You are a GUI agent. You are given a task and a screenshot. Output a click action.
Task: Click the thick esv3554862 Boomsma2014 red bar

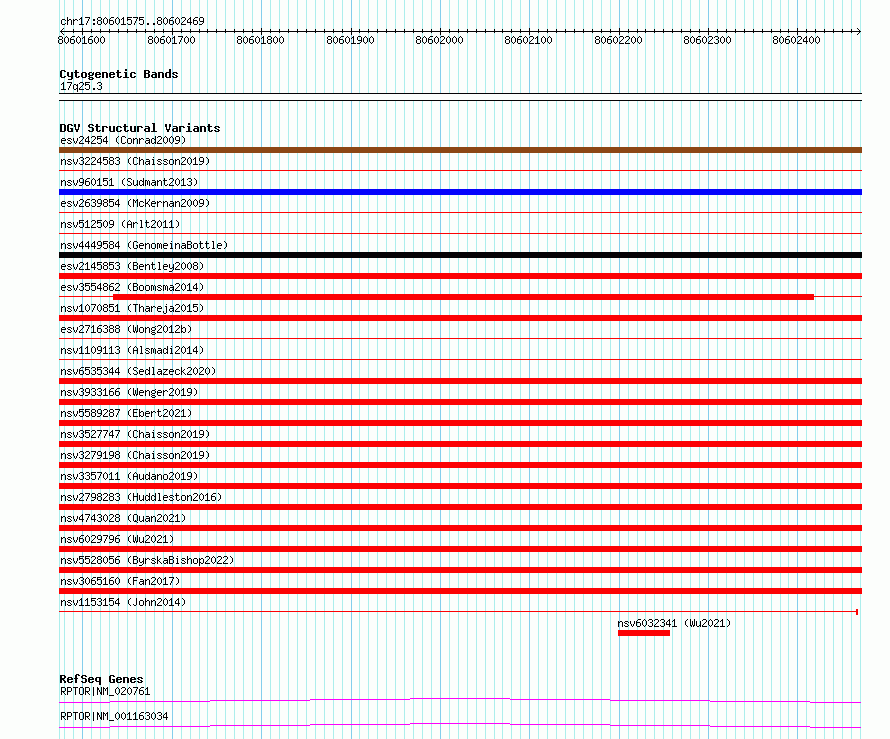463,297
